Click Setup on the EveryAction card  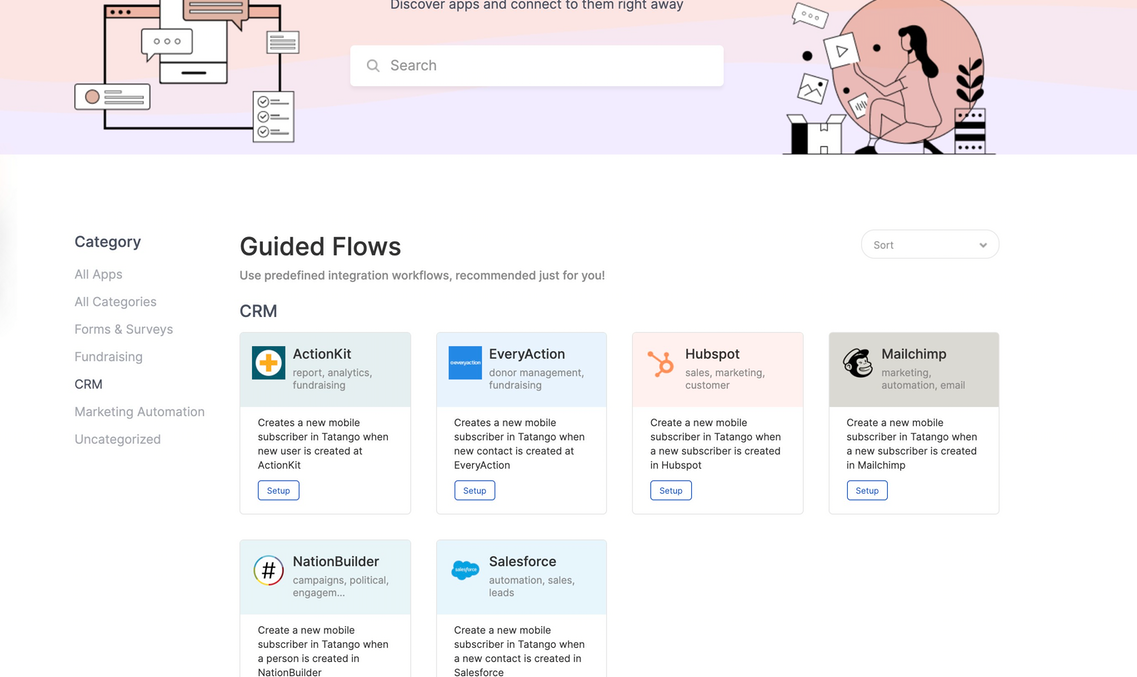475,491
